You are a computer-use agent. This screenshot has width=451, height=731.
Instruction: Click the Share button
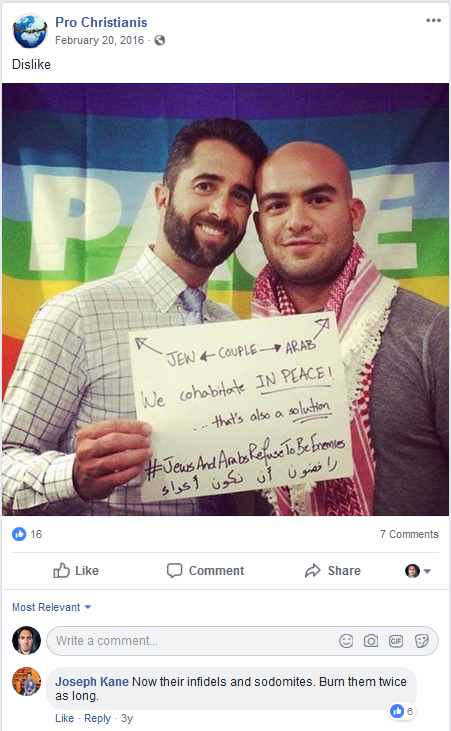333,571
